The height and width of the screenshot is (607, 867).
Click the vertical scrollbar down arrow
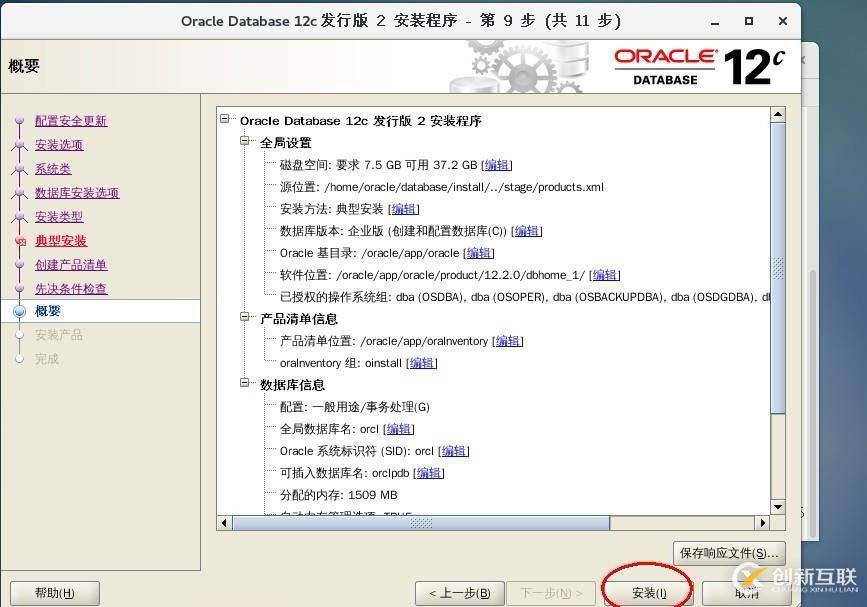click(778, 507)
